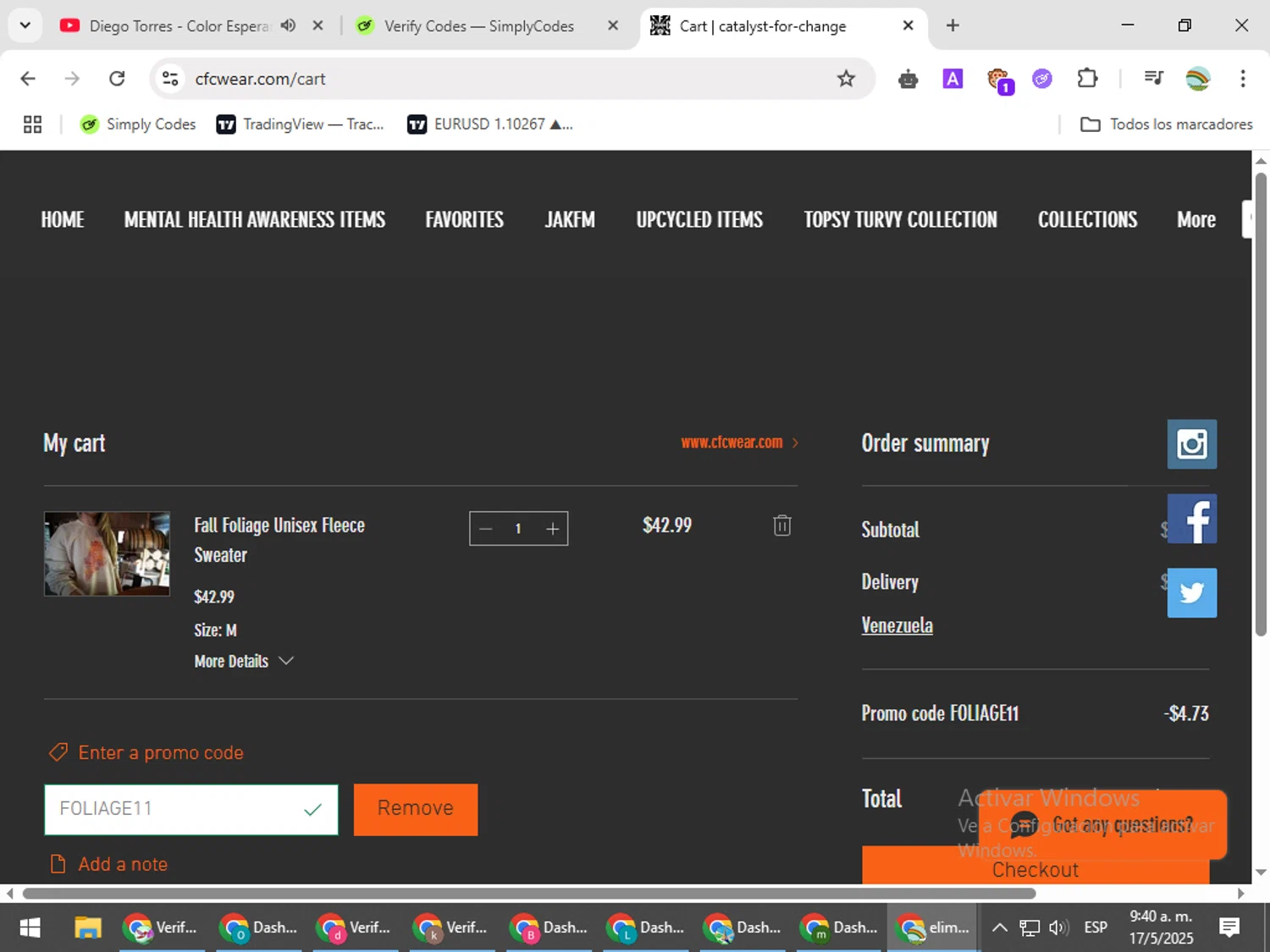Open site information icon in address bar

(x=170, y=79)
